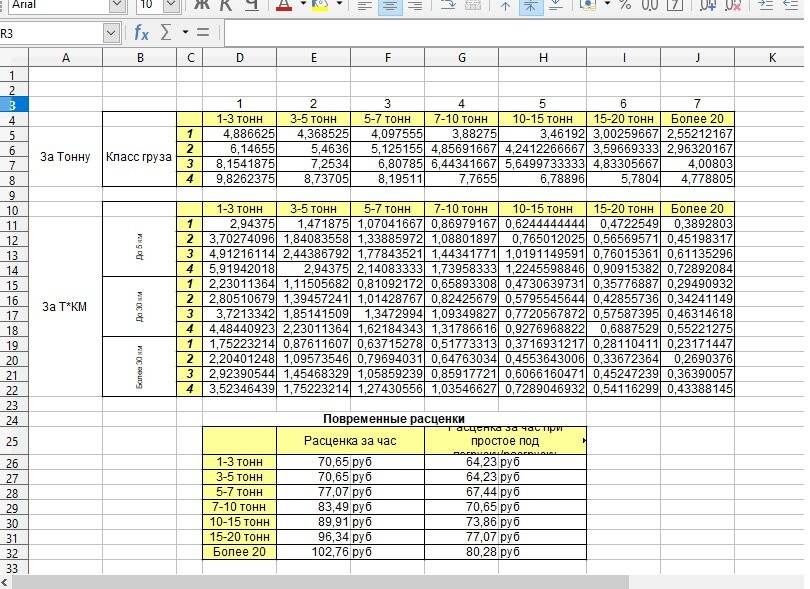This screenshot has width=810, height=589.
Task: Select the rotated "Более 30 км" cell
Action: 139,366
